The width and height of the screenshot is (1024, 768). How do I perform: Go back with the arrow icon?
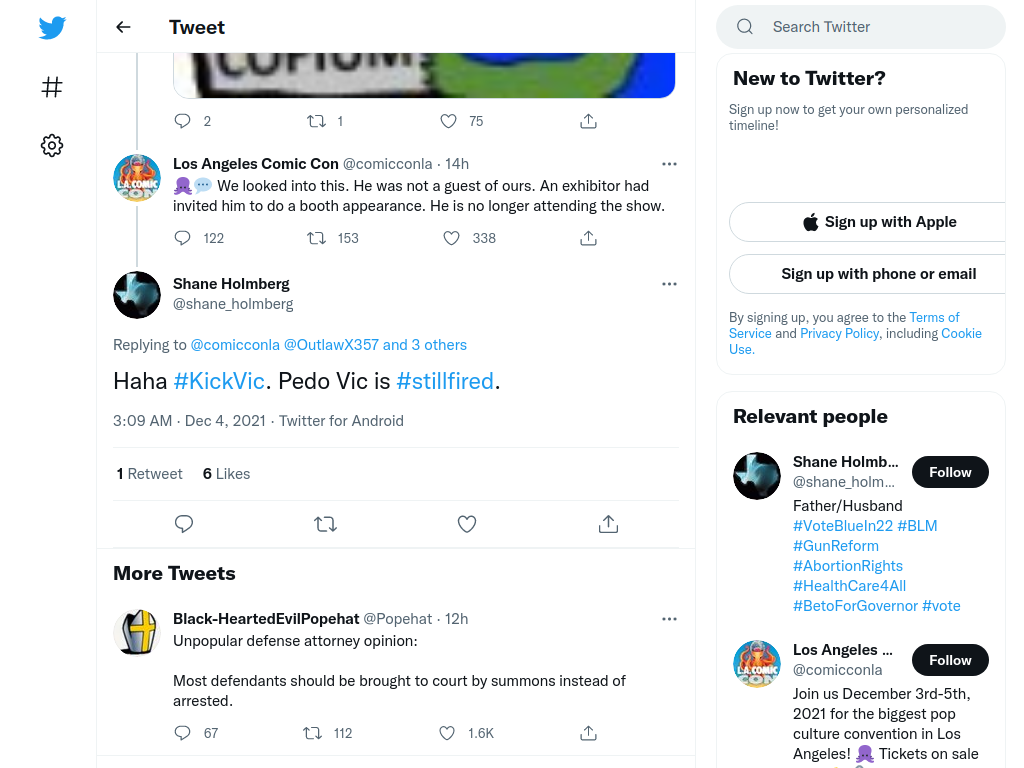pyautogui.click(x=123, y=27)
